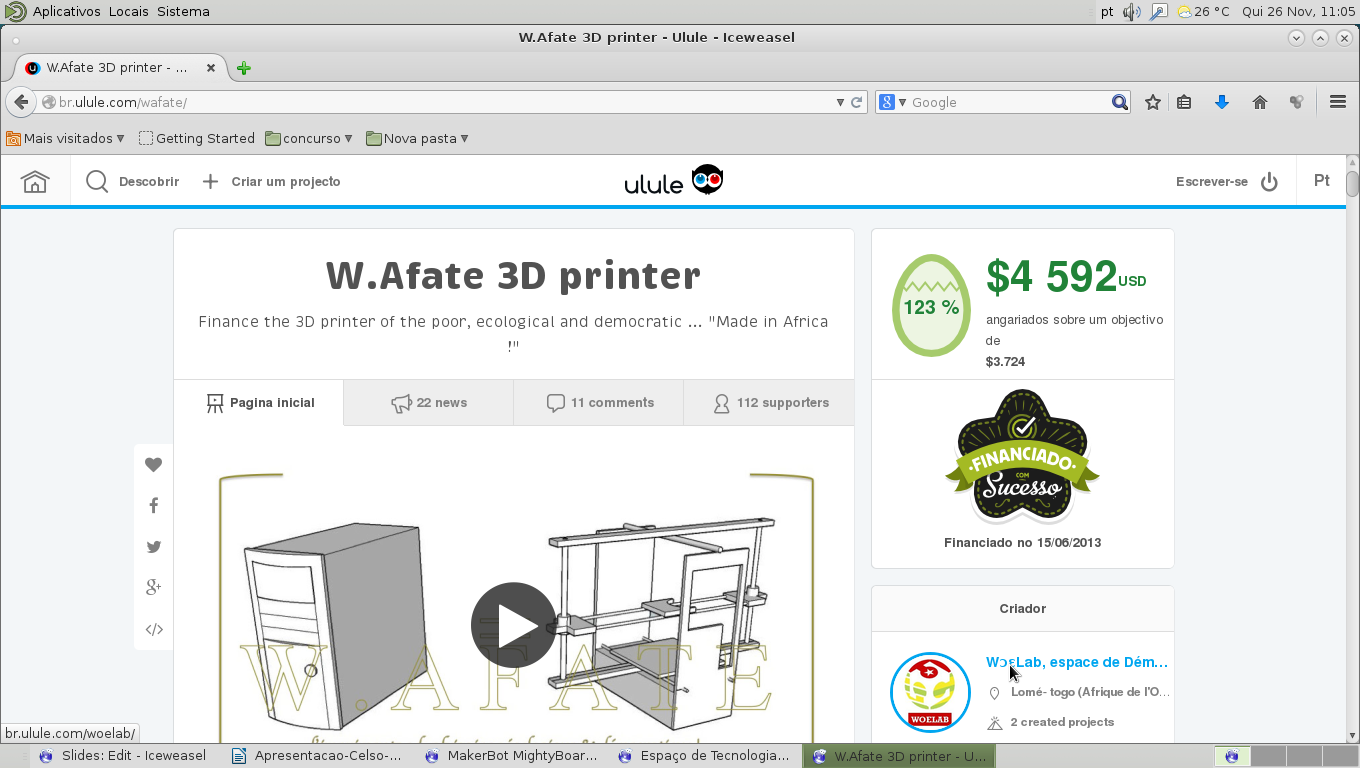1360x768 pixels.
Task: Expand the concurso bookmark folder
Action: click(309, 138)
